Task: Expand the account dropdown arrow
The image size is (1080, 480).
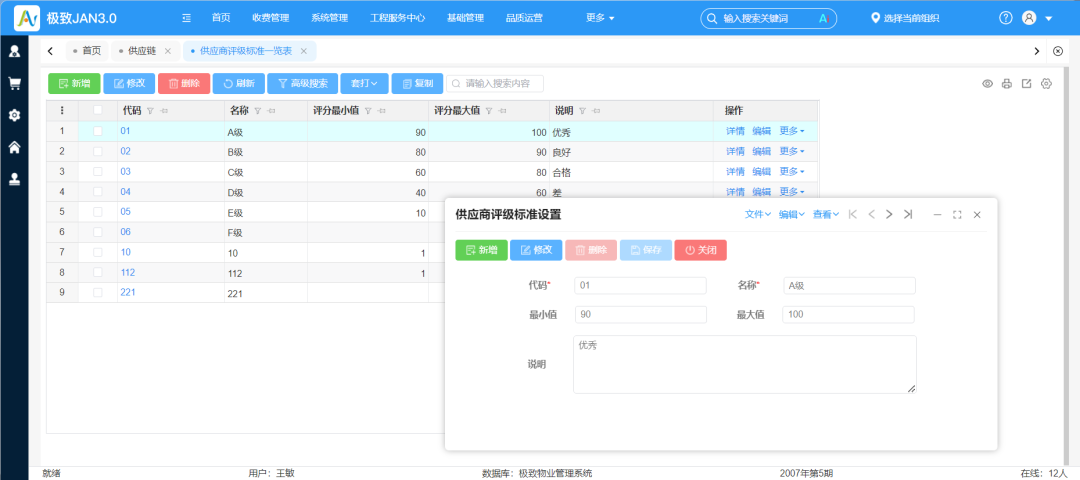Action: (x=1049, y=19)
